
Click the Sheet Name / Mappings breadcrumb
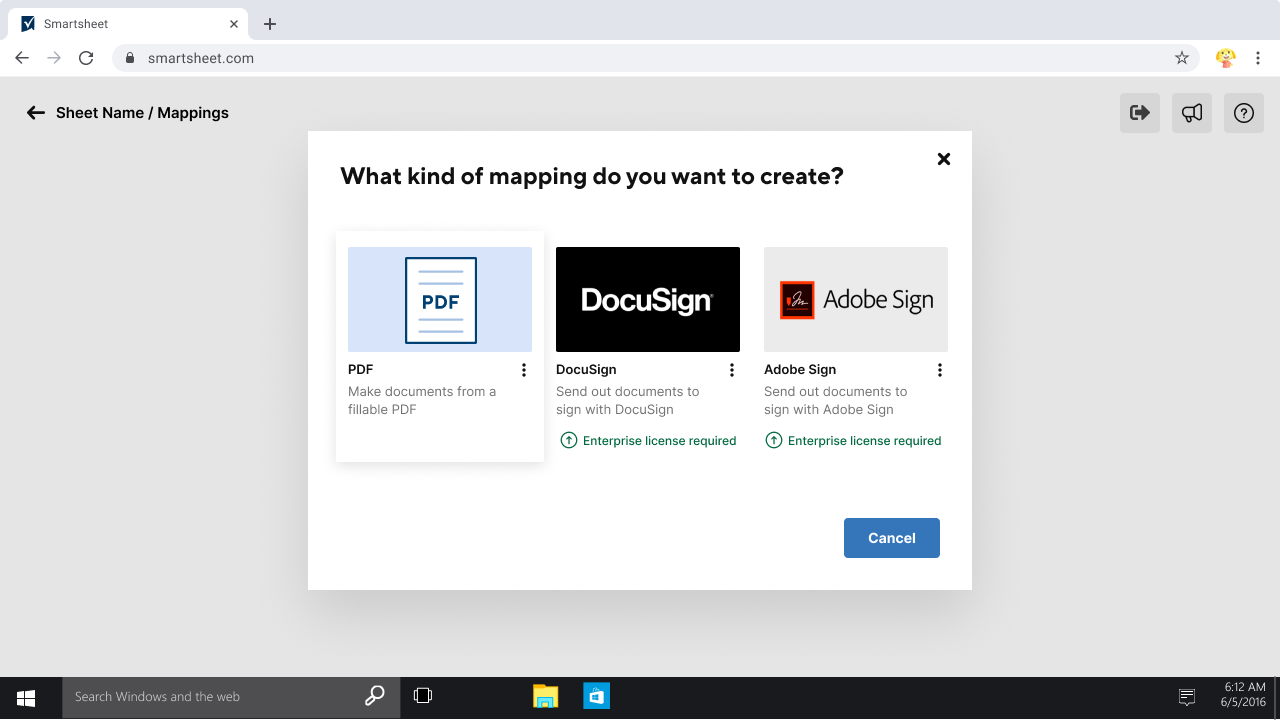pos(142,113)
